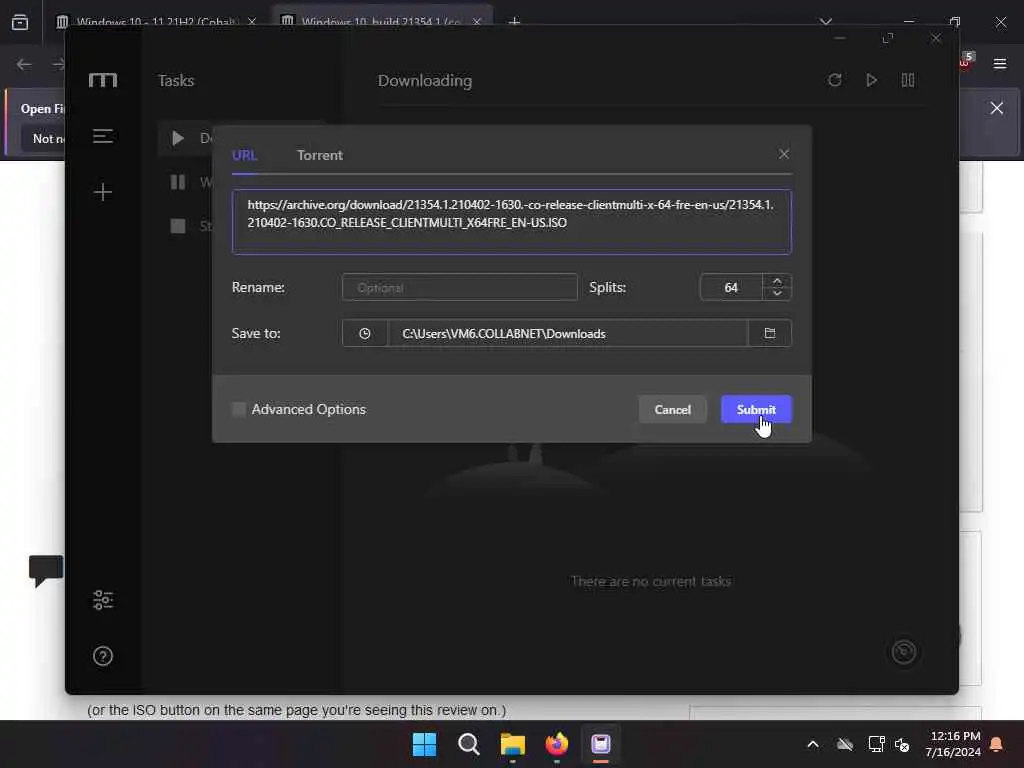This screenshot has height=768, width=1024.
Task: Switch to the Torrent tab
Action: click(319, 155)
